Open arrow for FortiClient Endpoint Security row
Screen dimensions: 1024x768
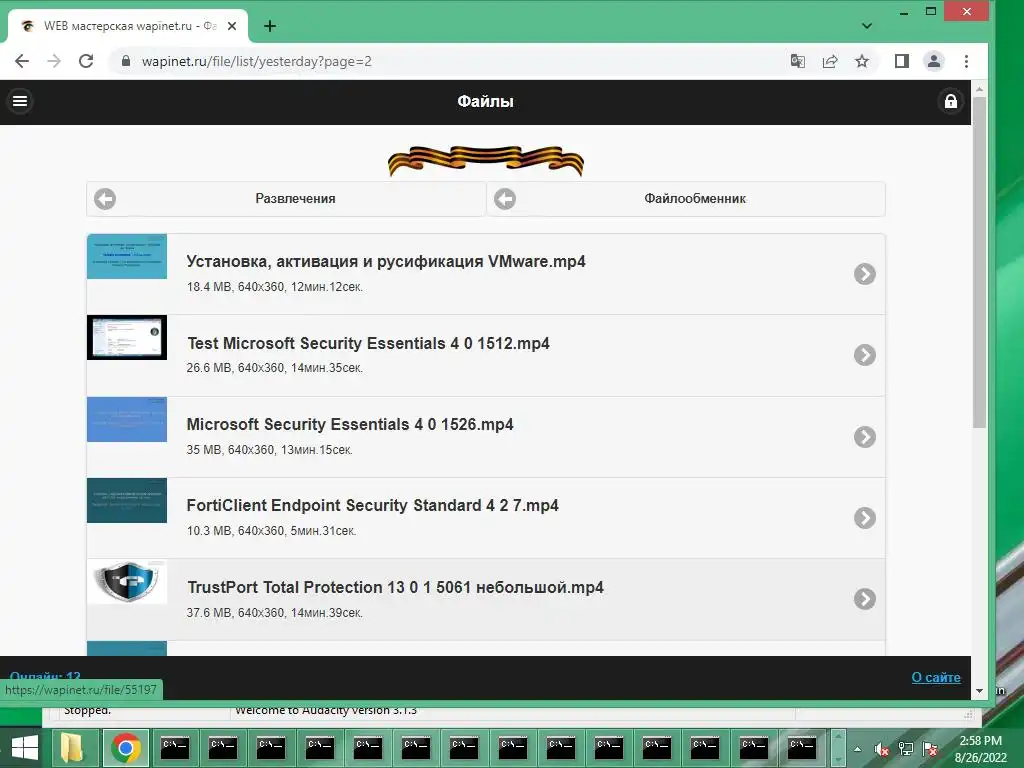[x=865, y=518]
